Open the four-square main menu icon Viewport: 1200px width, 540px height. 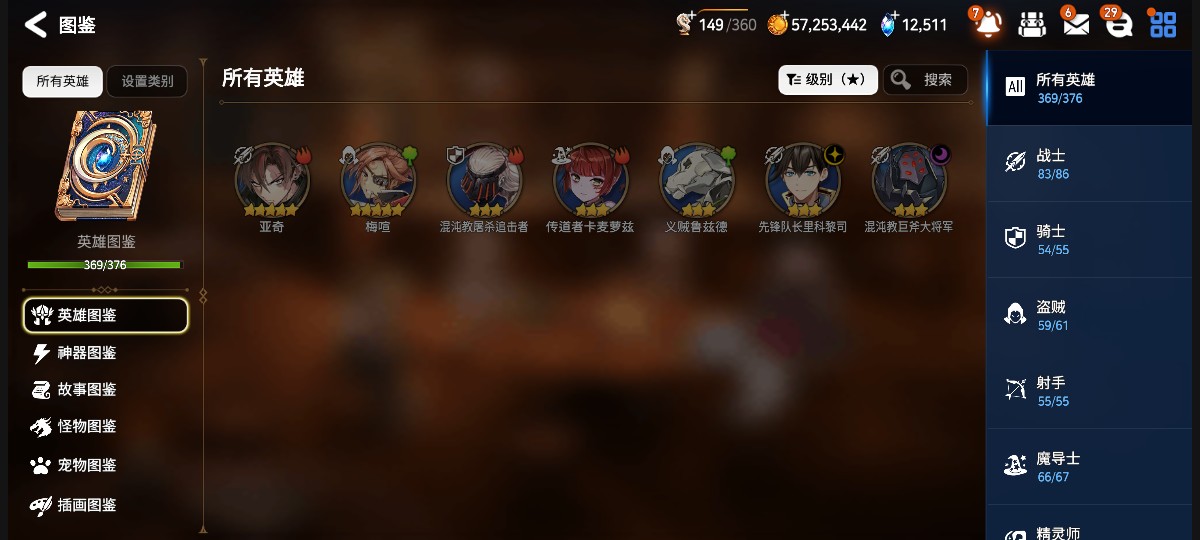[x=1163, y=25]
